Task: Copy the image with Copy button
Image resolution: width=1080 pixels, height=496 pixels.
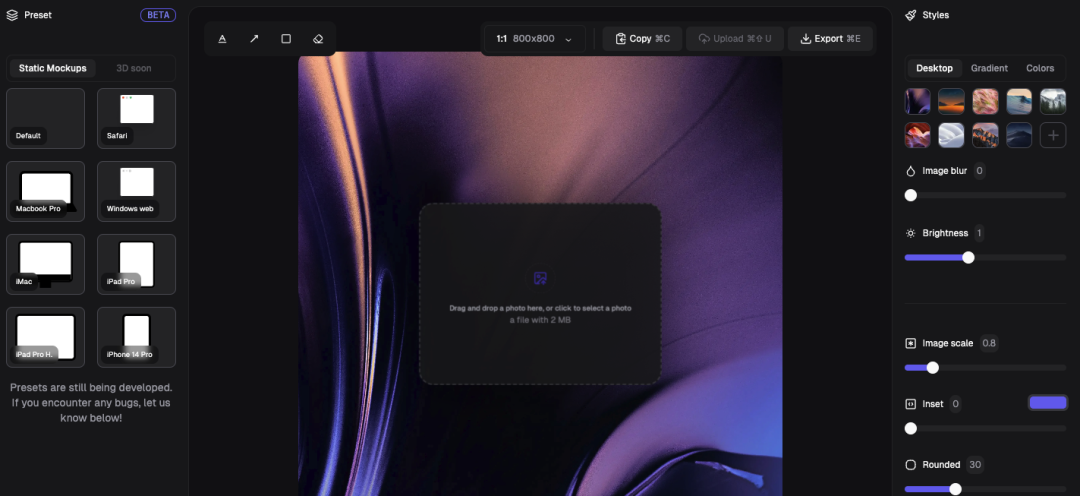Action: pos(643,39)
